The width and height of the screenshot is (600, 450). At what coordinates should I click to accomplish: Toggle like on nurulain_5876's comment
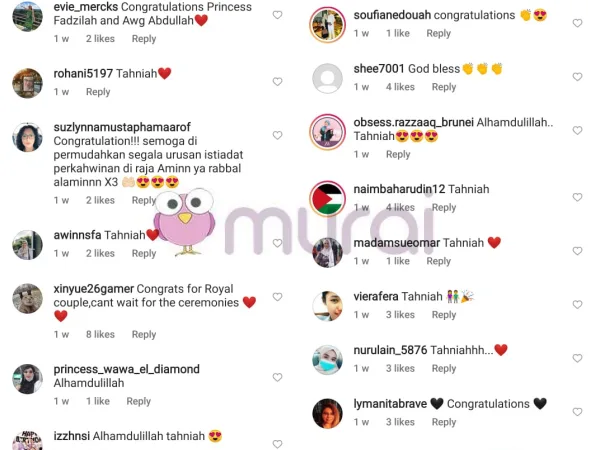pyautogui.click(x=577, y=358)
